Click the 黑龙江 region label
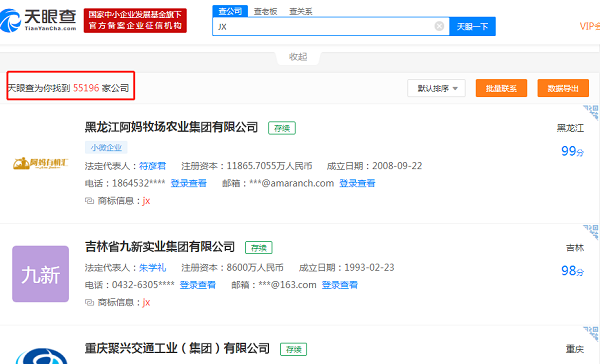The image size is (600, 364). tap(570, 128)
